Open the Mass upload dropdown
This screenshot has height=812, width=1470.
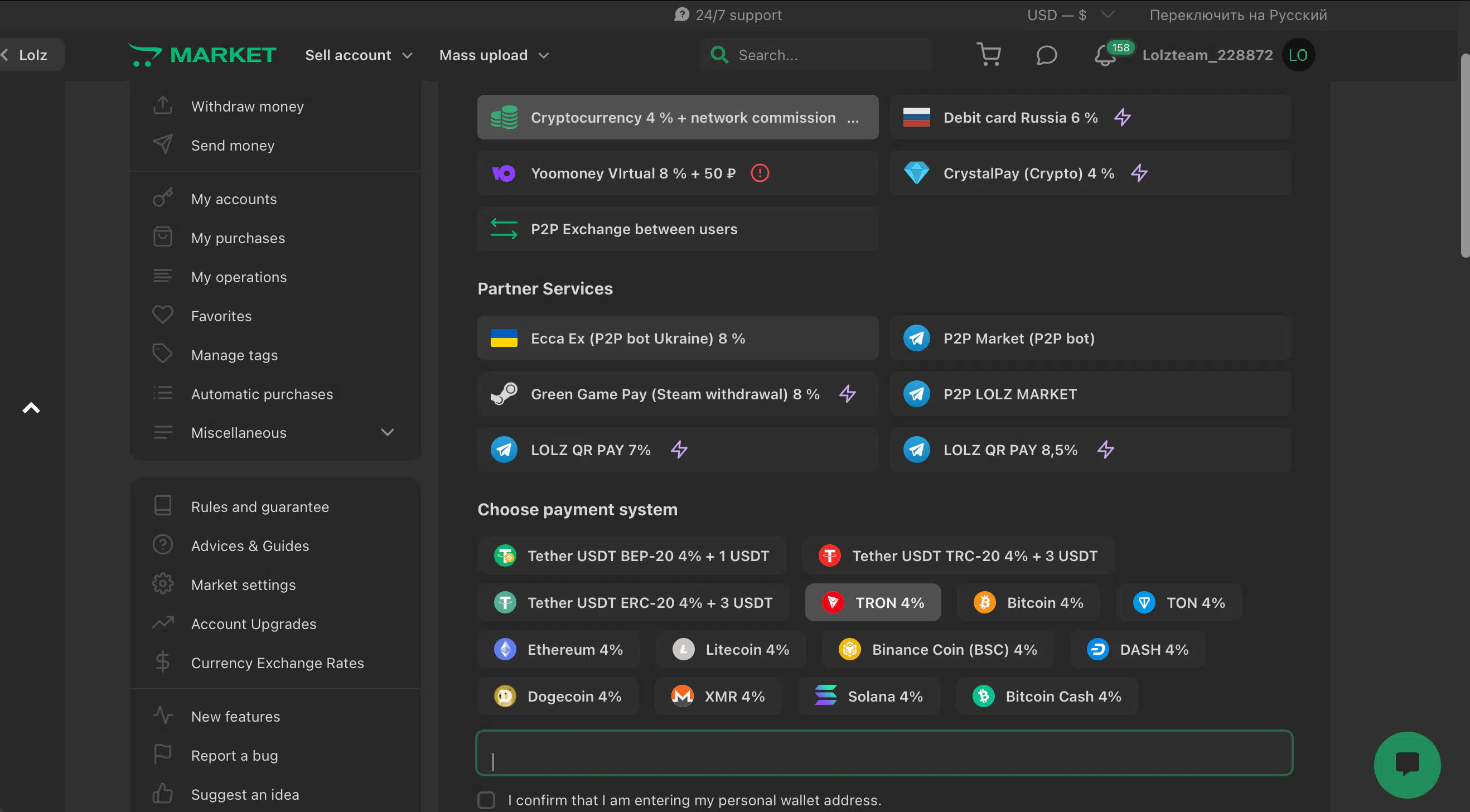[x=494, y=55]
